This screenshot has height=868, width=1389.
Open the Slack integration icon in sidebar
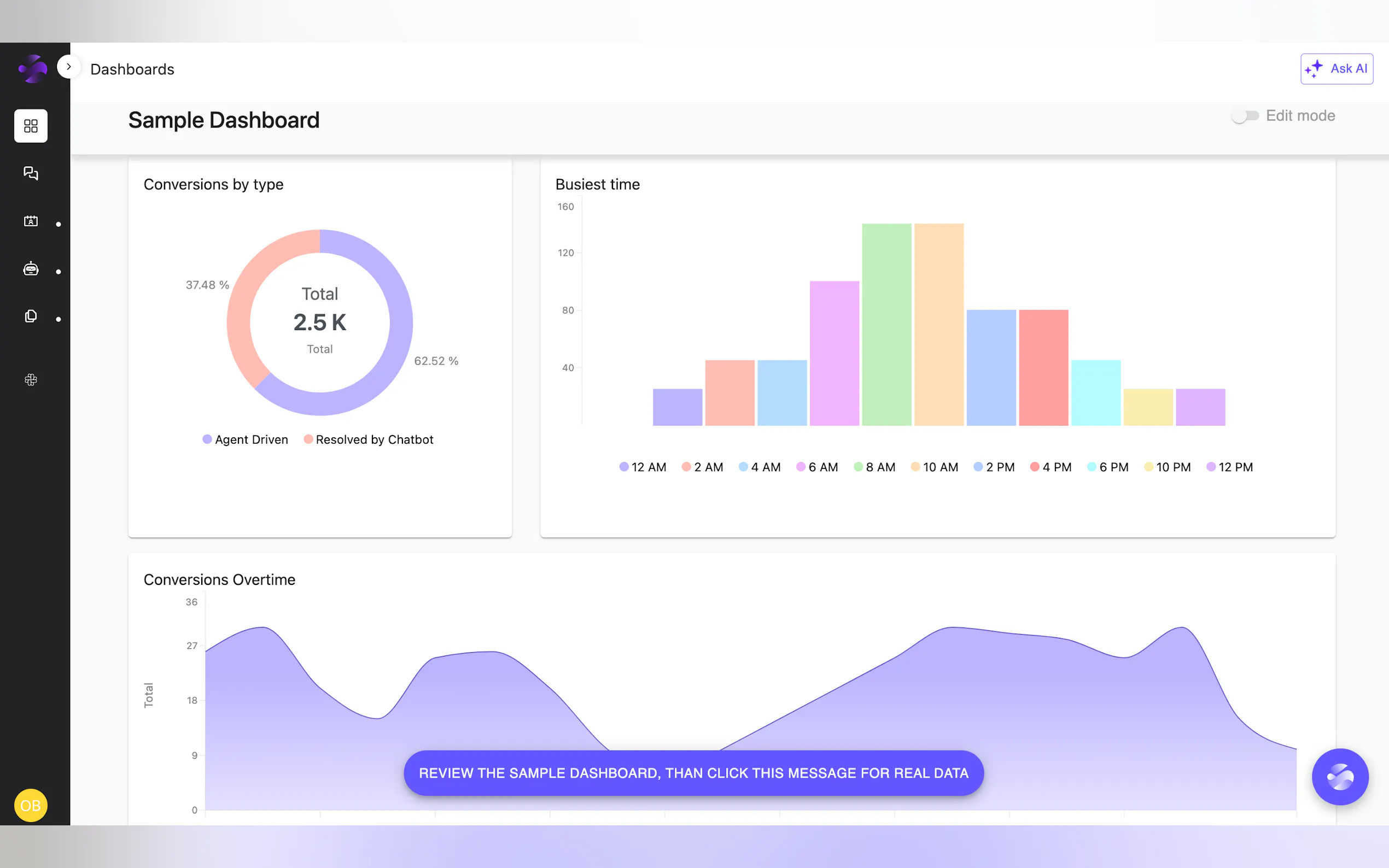[x=31, y=379]
